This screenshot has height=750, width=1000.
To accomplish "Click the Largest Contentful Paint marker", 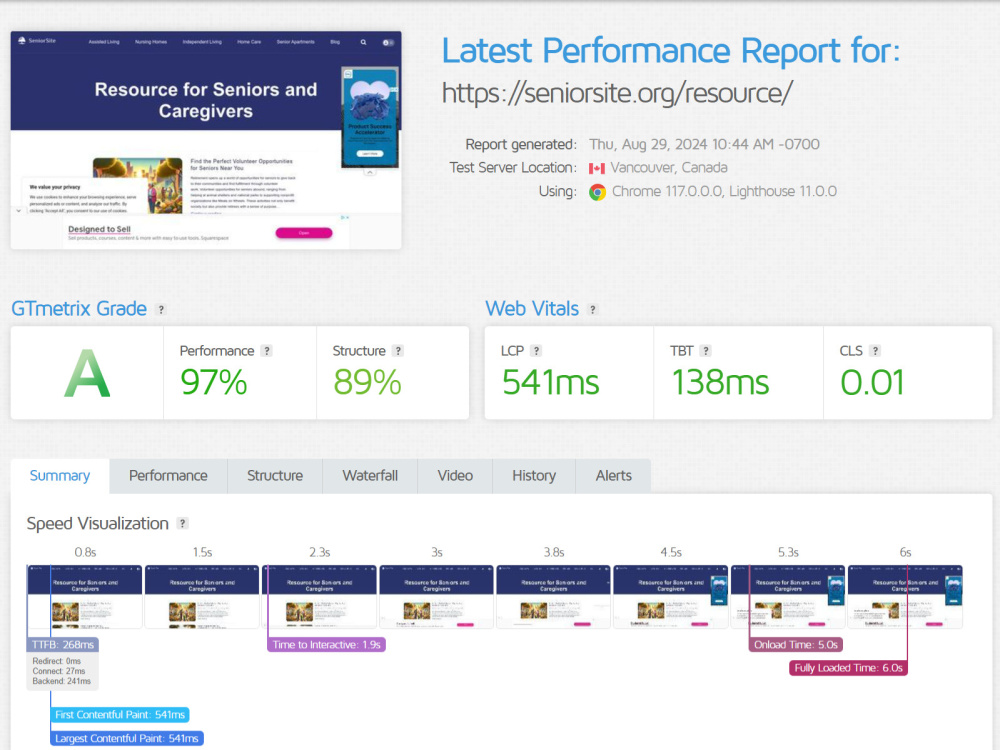I will click(127, 739).
